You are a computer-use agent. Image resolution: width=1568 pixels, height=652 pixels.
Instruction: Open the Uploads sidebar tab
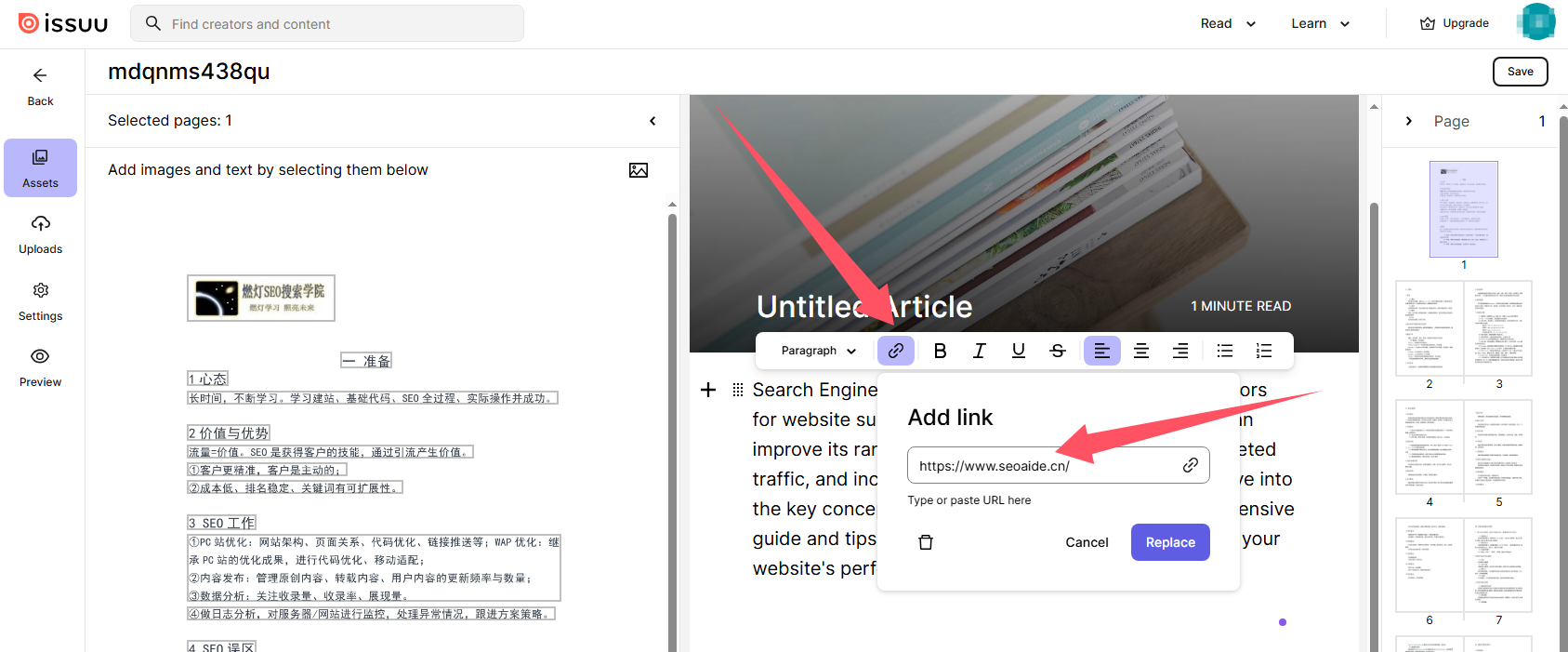(41, 234)
